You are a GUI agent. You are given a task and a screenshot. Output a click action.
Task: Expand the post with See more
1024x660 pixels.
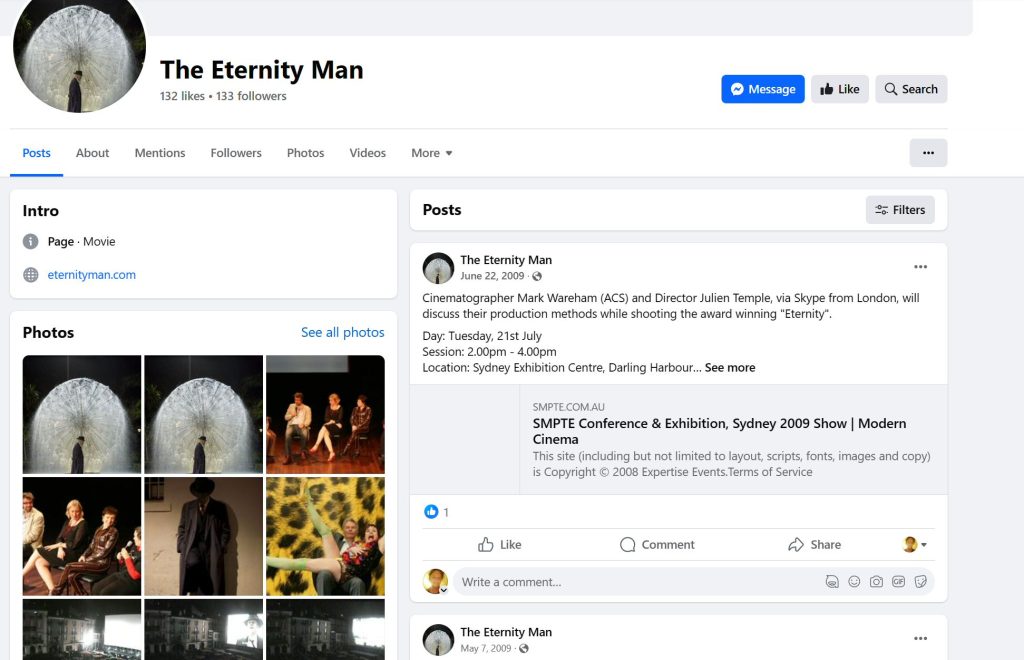point(730,368)
